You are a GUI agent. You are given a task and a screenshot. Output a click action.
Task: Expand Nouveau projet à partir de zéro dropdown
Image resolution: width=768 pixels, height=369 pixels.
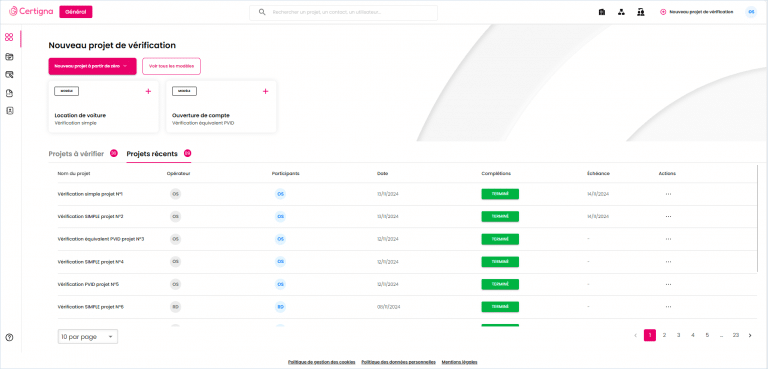click(x=92, y=66)
